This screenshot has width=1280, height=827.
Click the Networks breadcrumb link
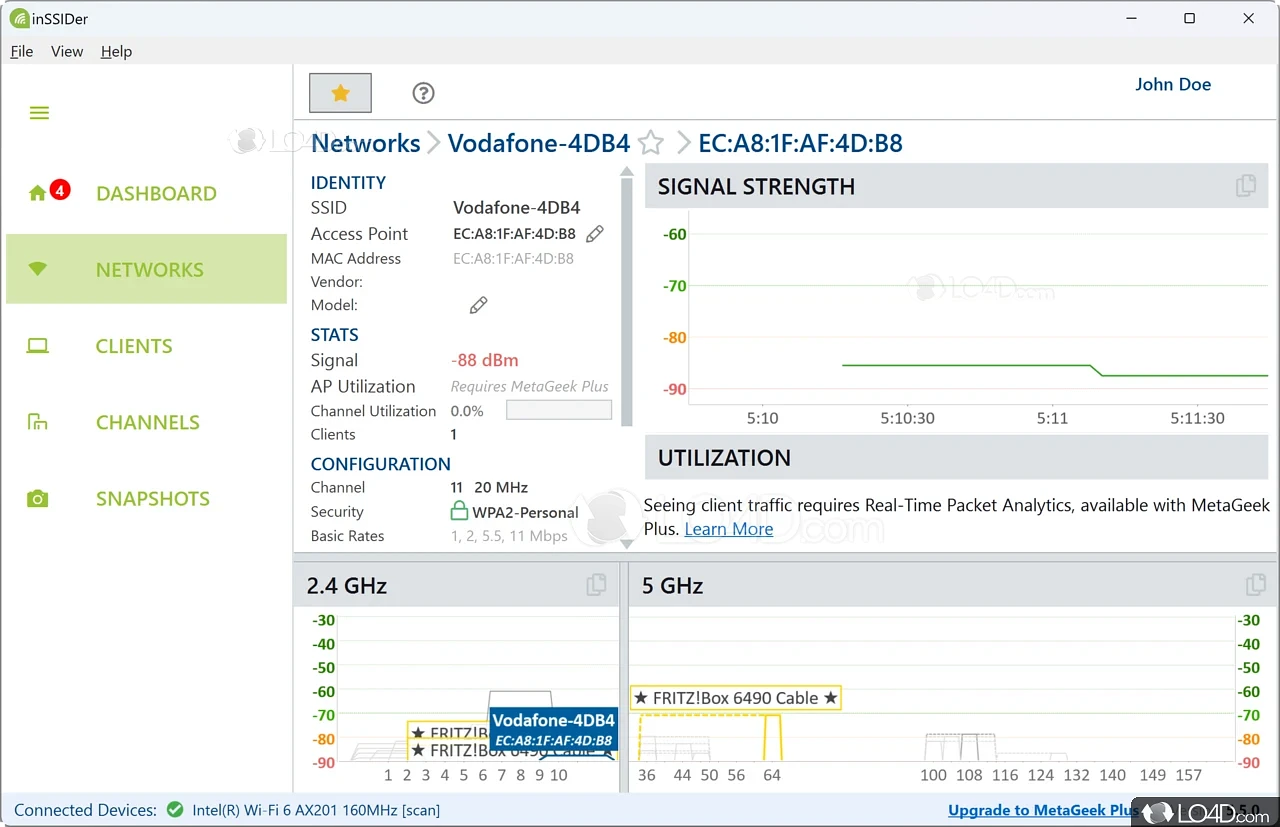[x=366, y=143]
